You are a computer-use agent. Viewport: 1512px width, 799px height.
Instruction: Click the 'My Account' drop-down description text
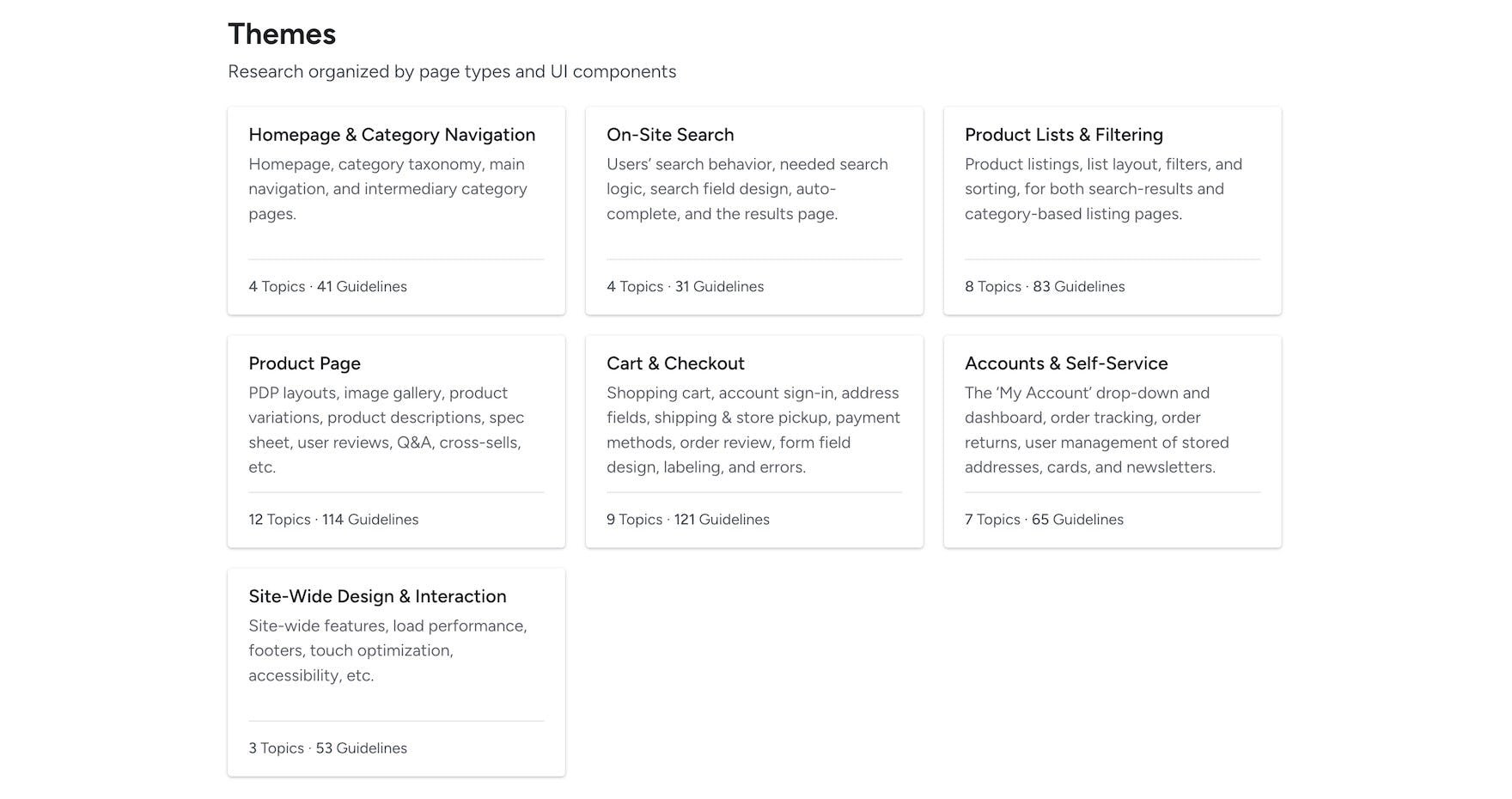pyautogui.click(x=1096, y=430)
